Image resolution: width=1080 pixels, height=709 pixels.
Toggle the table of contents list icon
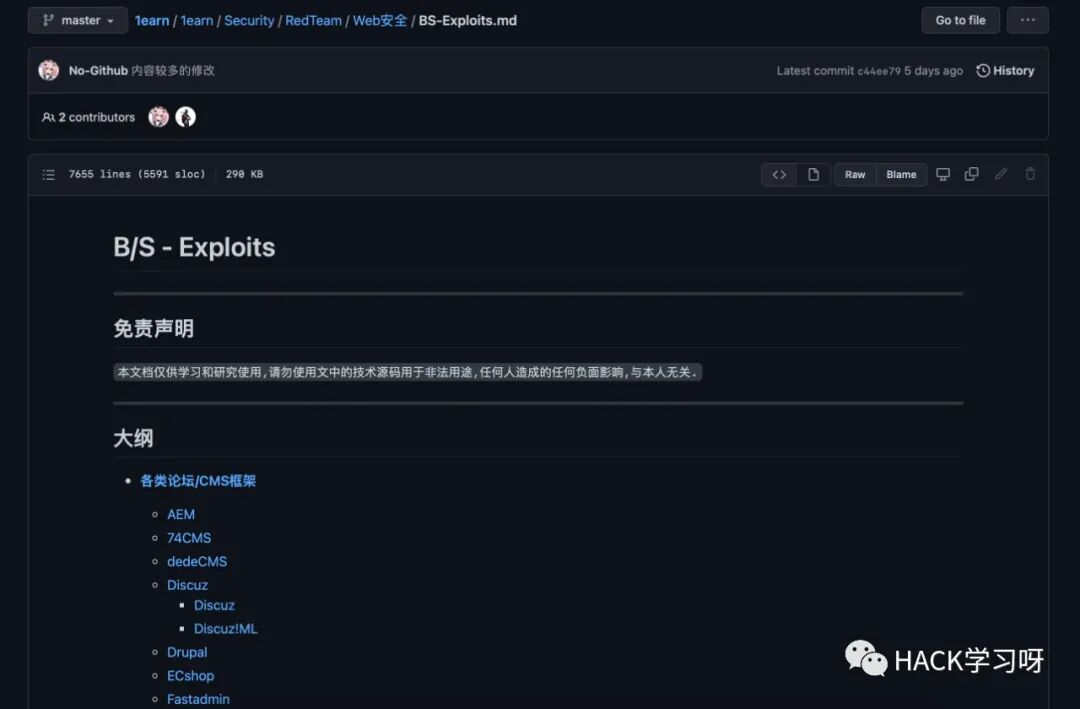coord(48,174)
